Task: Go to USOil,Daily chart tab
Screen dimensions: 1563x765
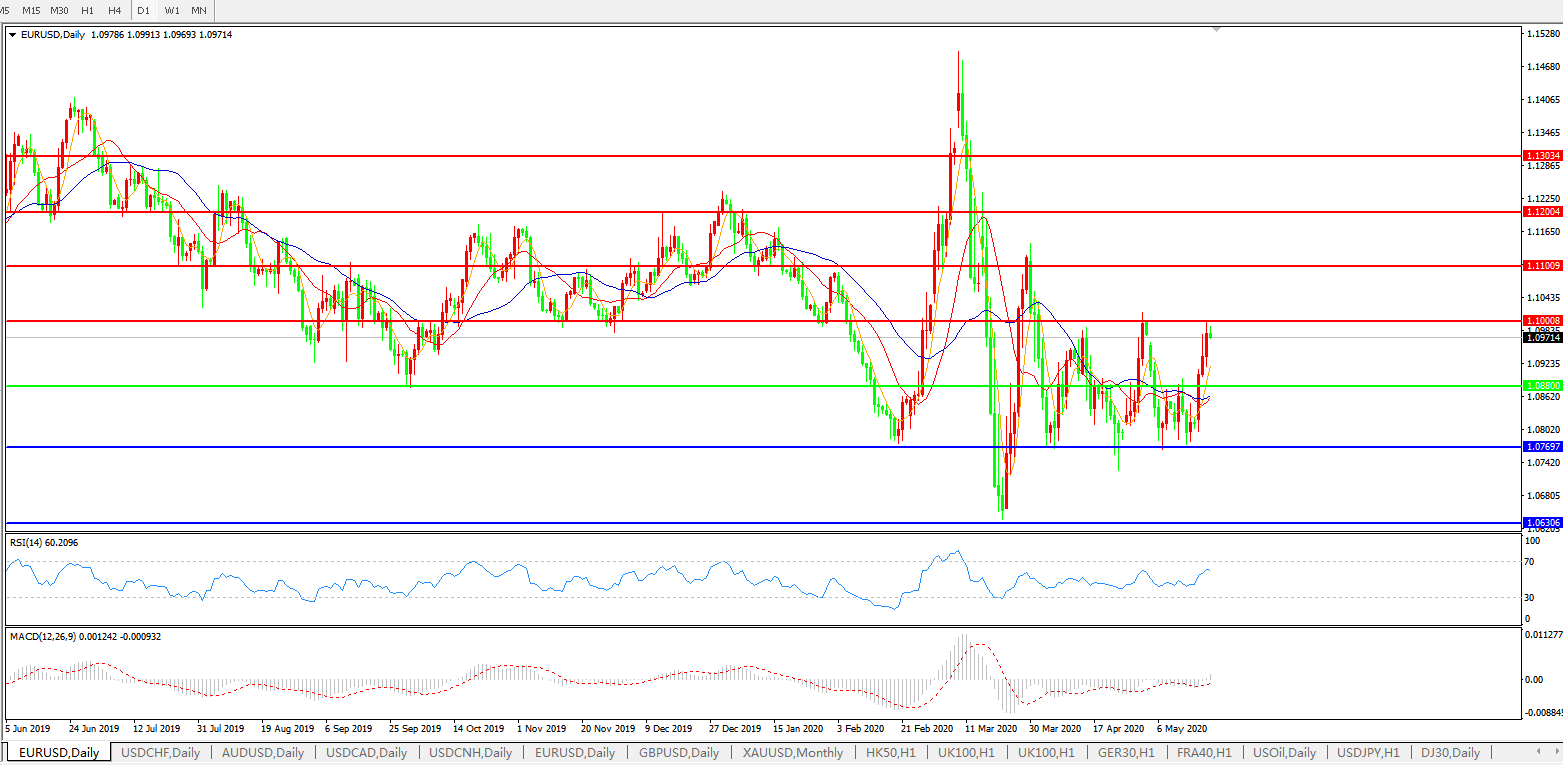Action: [1284, 752]
